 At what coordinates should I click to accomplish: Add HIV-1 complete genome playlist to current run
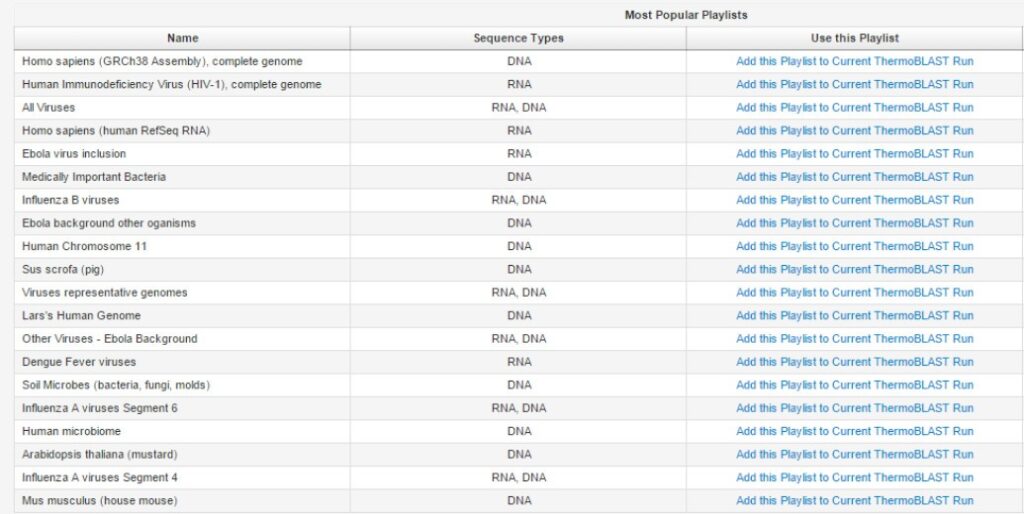click(x=854, y=85)
